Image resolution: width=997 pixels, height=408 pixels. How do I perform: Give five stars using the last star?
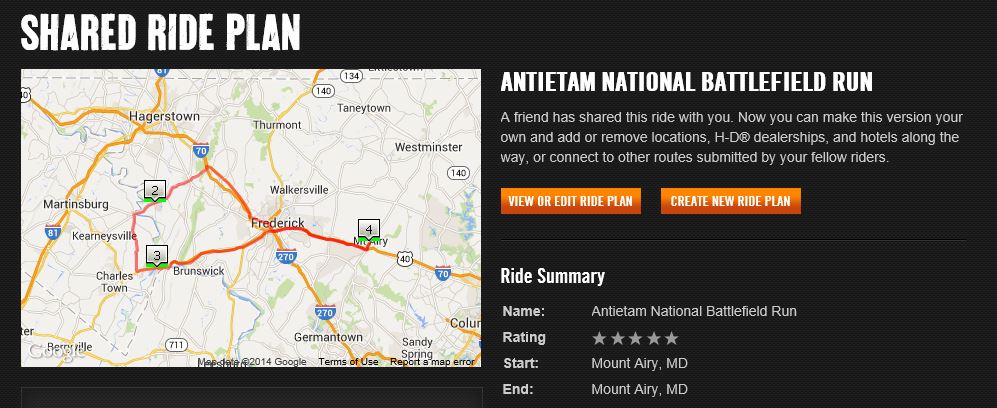coord(671,338)
